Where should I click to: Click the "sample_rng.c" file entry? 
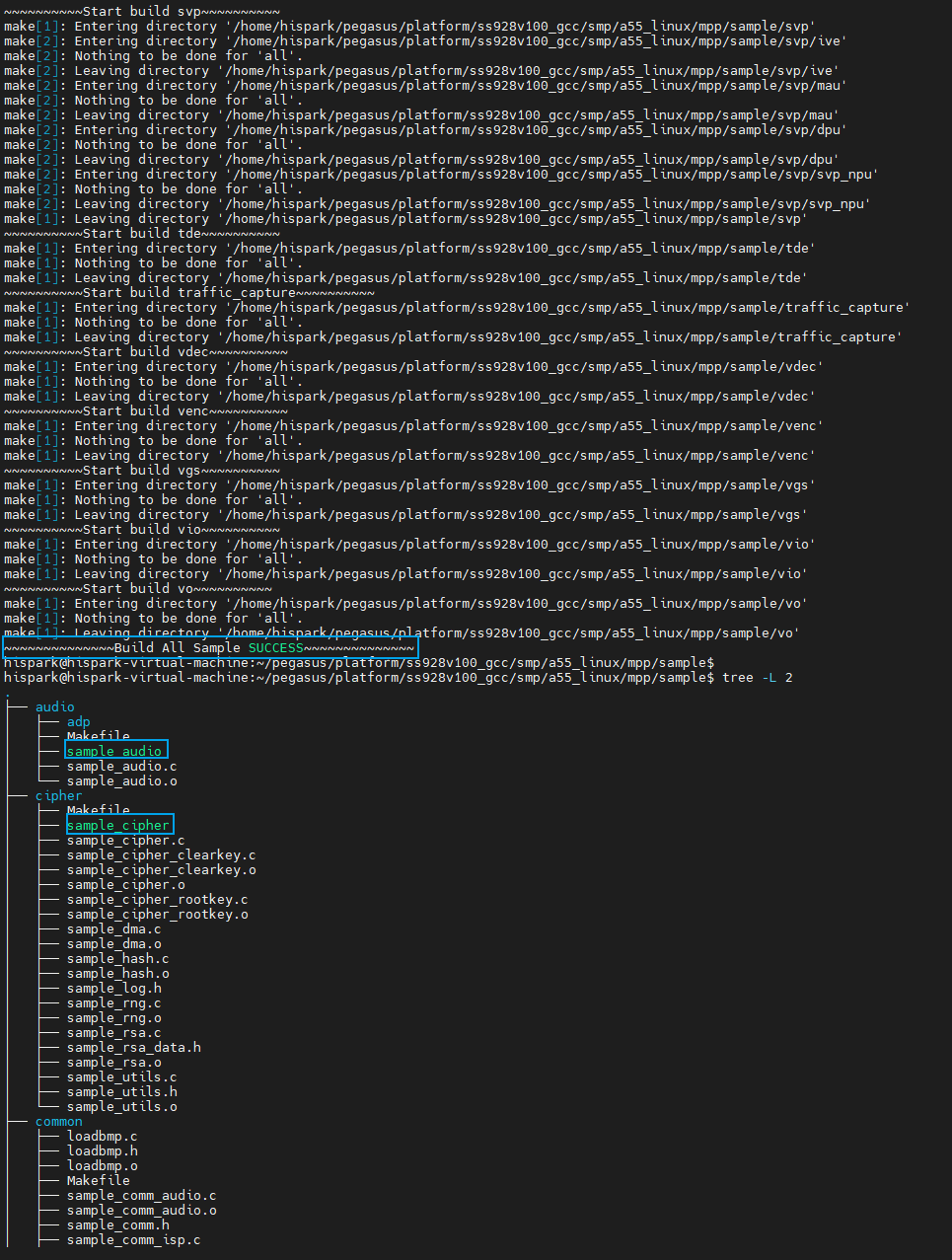(114, 1002)
